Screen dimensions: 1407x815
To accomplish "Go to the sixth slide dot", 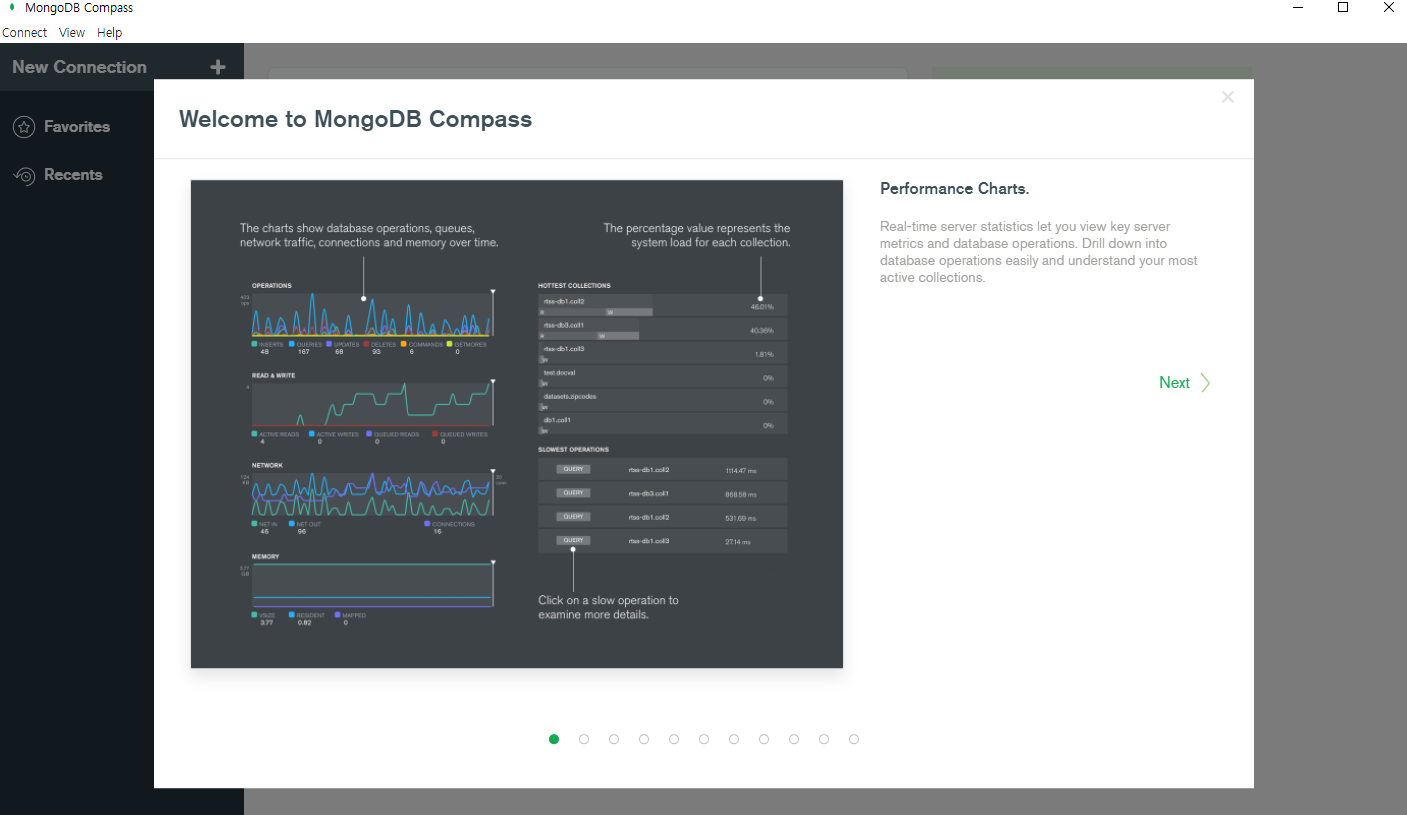I will coord(704,739).
